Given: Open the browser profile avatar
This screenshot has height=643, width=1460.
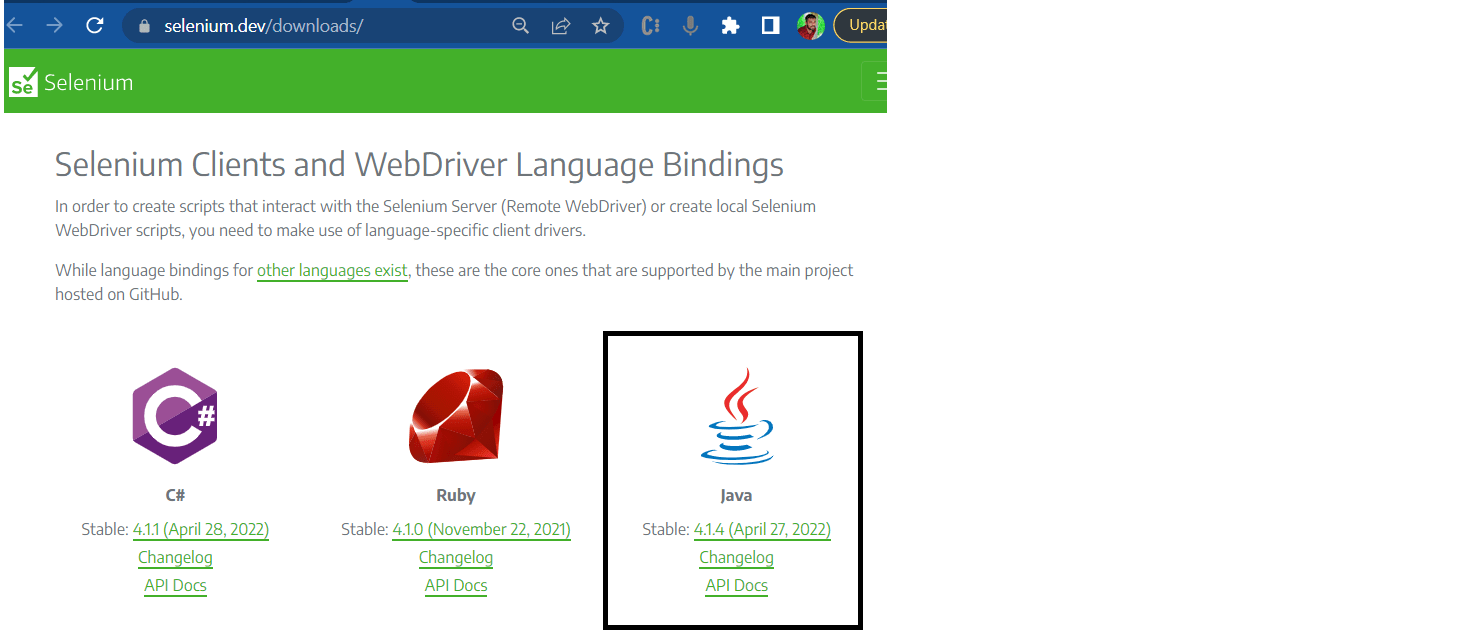Looking at the screenshot, I should tap(810, 25).
